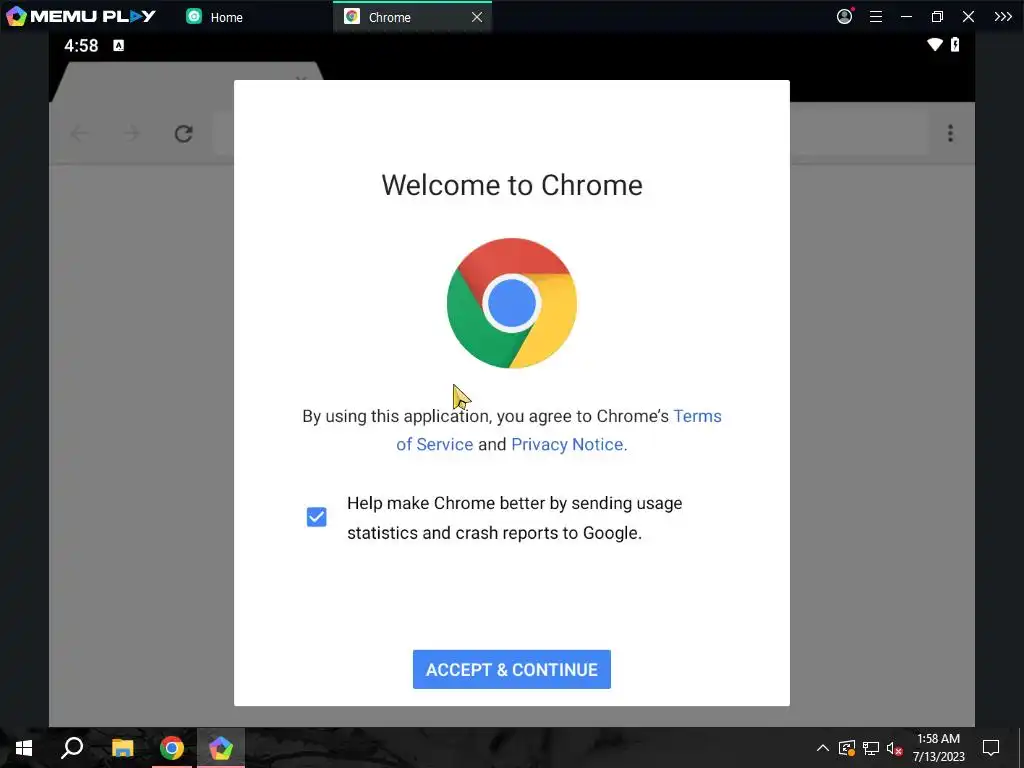This screenshot has width=1024, height=768.
Task: Click the Android Wi-Fi status icon
Action: (935, 44)
